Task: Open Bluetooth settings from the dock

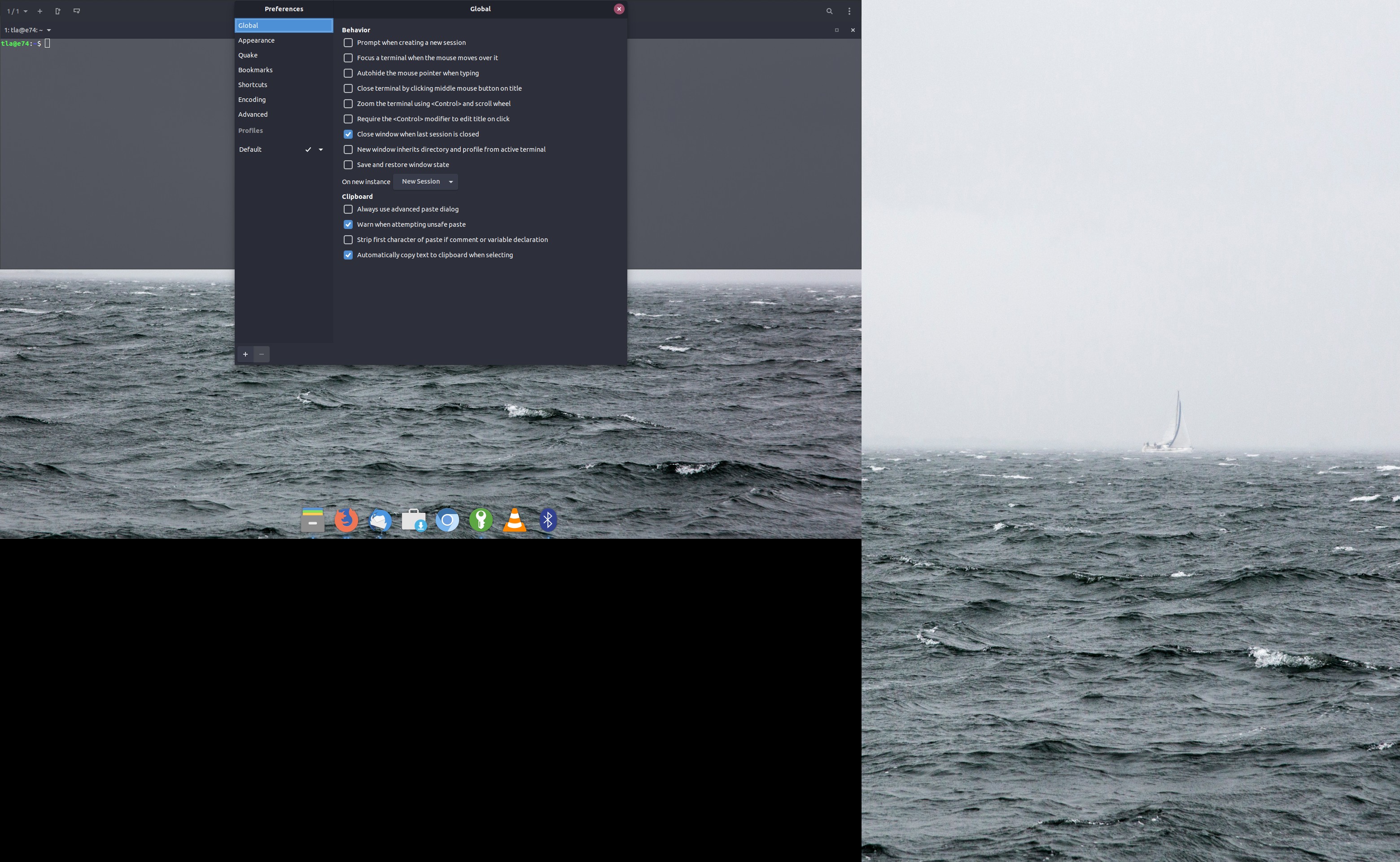Action: tap(547, 520)
